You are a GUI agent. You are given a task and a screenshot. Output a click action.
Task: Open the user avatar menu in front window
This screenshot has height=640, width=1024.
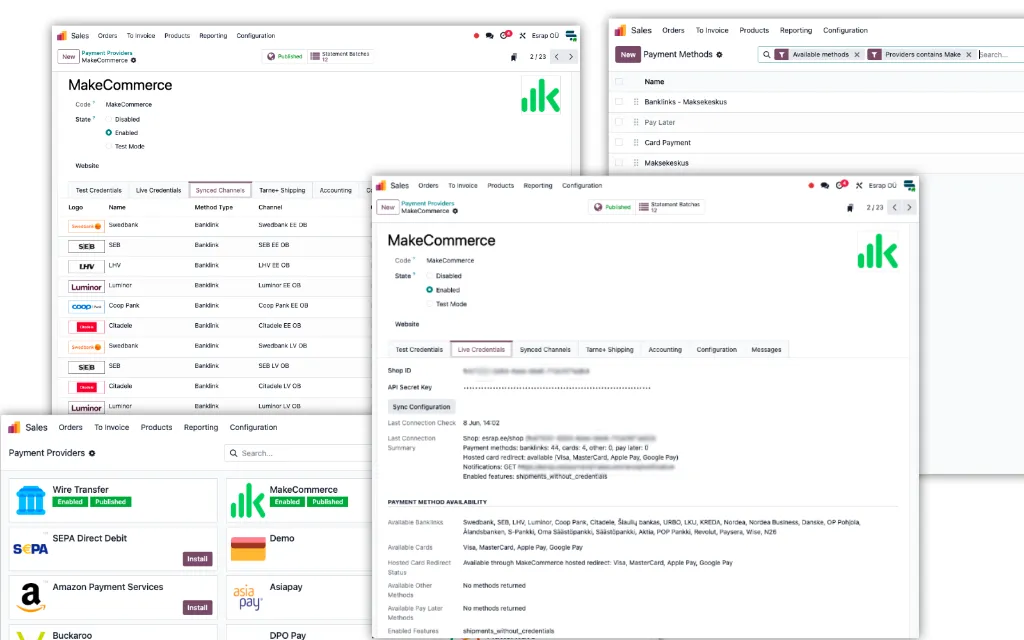click(x=909, y=185)
